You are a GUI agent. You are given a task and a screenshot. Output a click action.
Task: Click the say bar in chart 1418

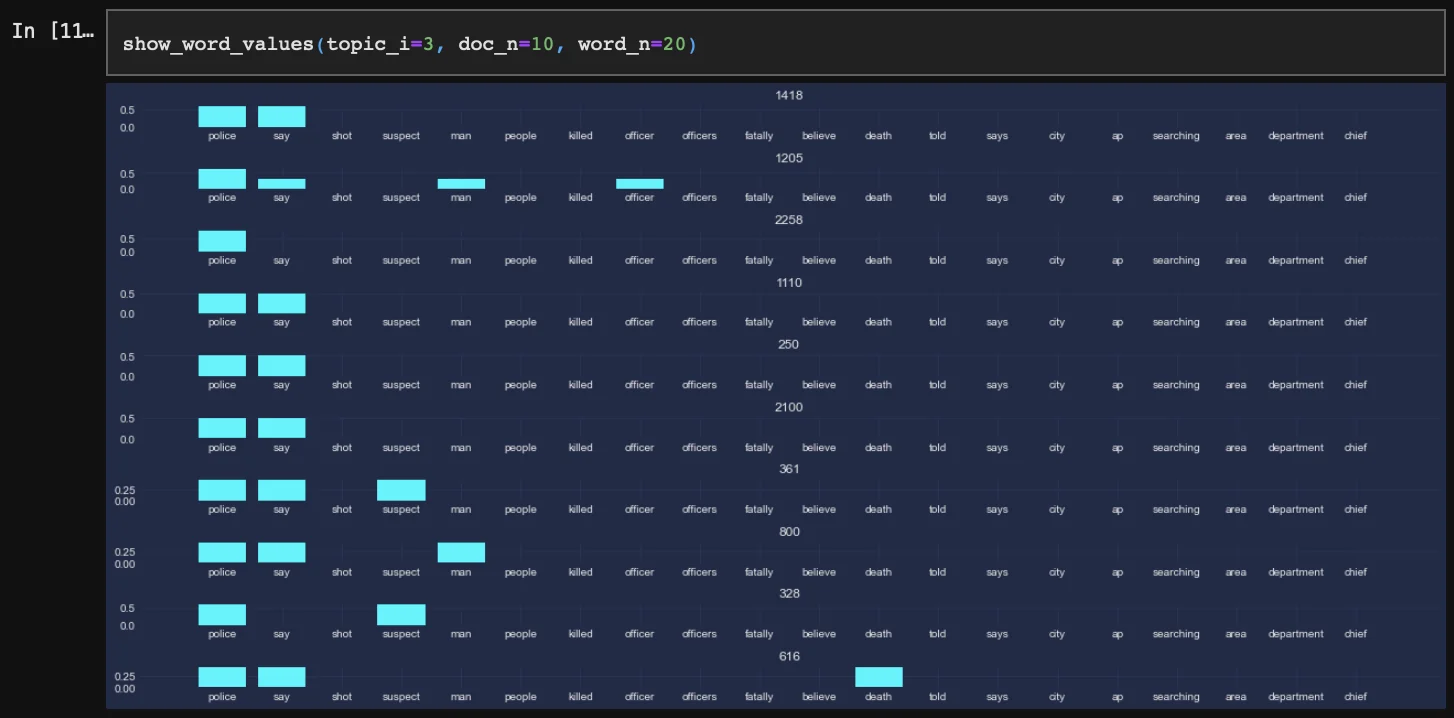[x=281, y=117]
